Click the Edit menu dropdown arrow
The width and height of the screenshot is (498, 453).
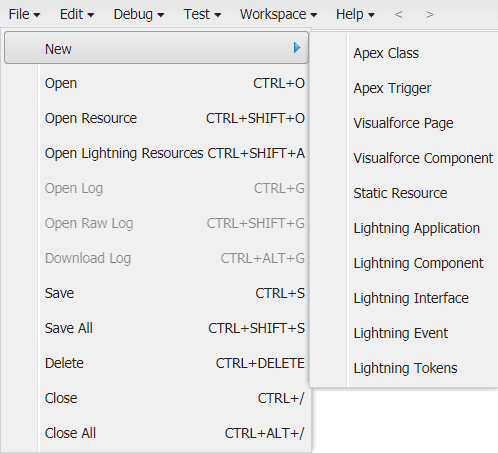91,15
